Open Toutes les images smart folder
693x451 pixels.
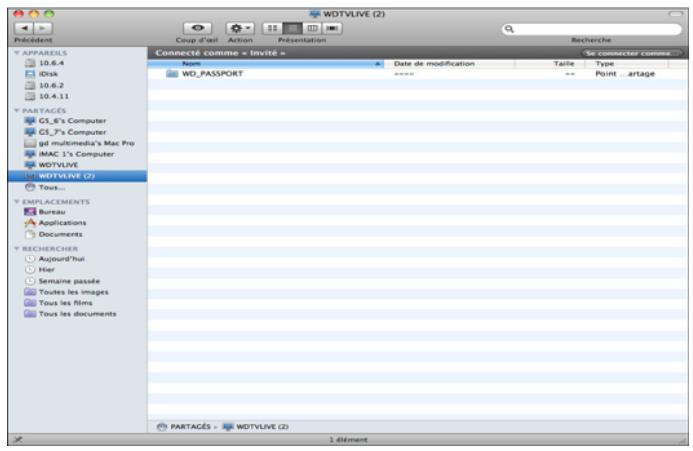pos(66,292)
